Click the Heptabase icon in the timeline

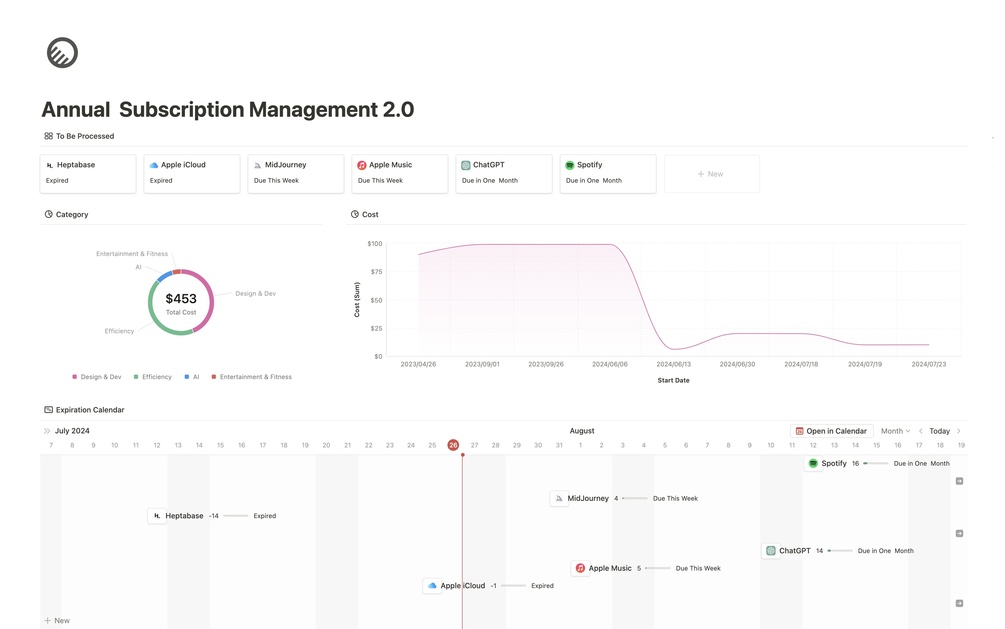click(157, 516)
